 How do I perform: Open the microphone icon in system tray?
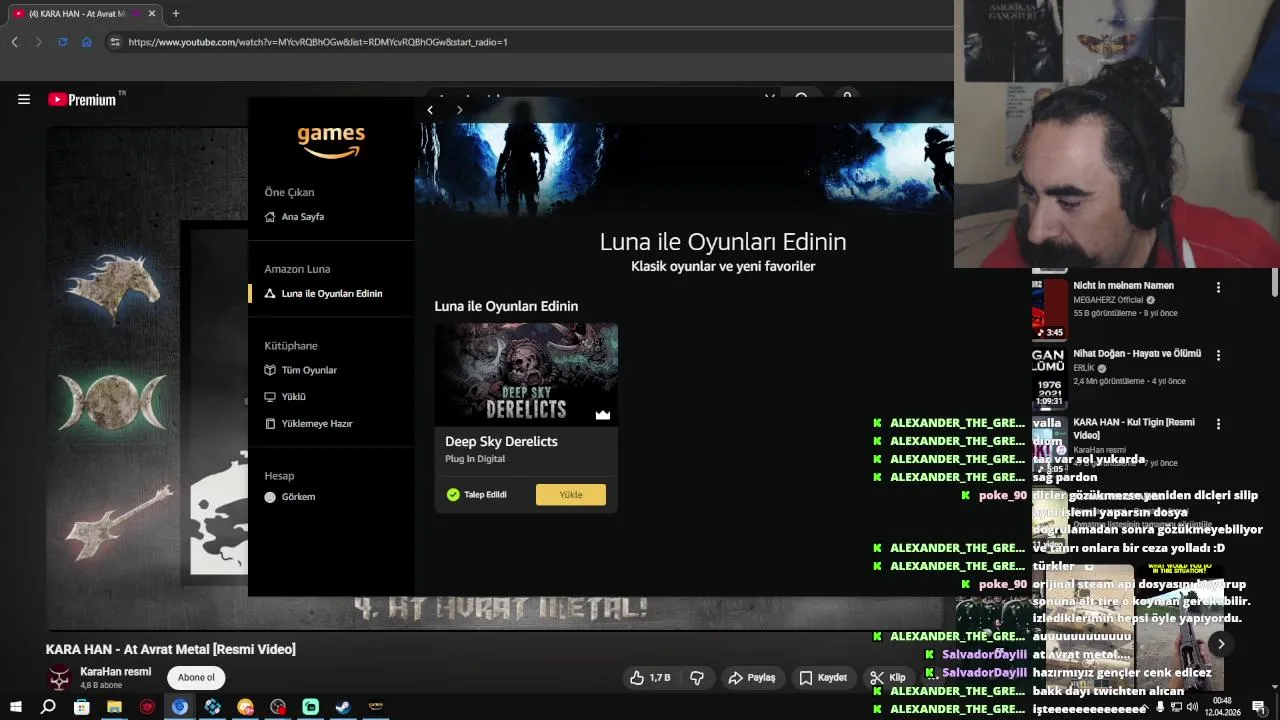(1160, 707)
